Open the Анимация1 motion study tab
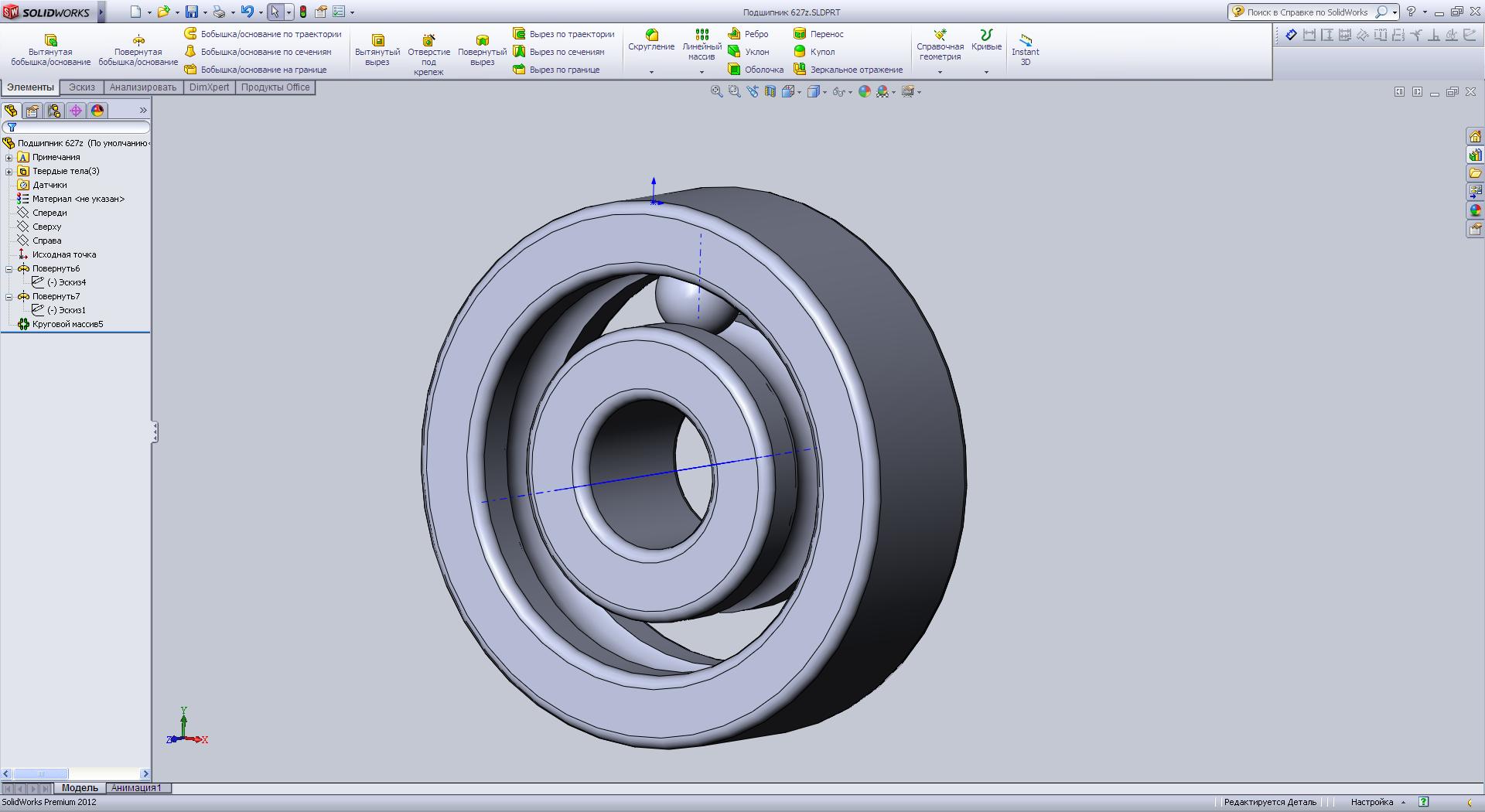Screen dimensions: 1485x812 coord(136,788)
